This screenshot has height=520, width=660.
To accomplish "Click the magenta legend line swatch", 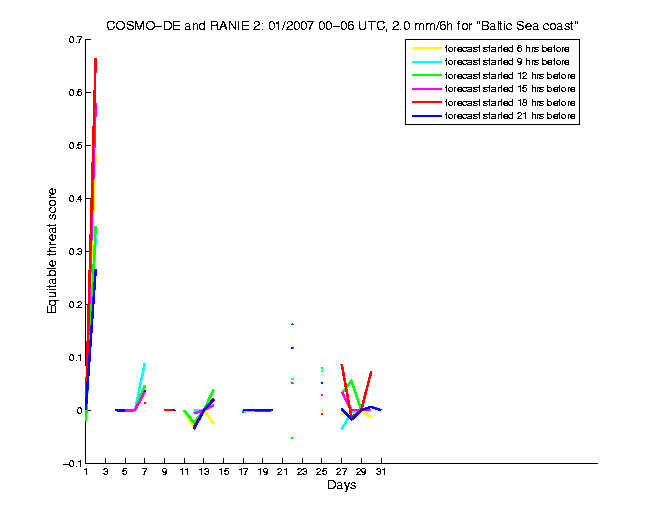I will [427, 89].
